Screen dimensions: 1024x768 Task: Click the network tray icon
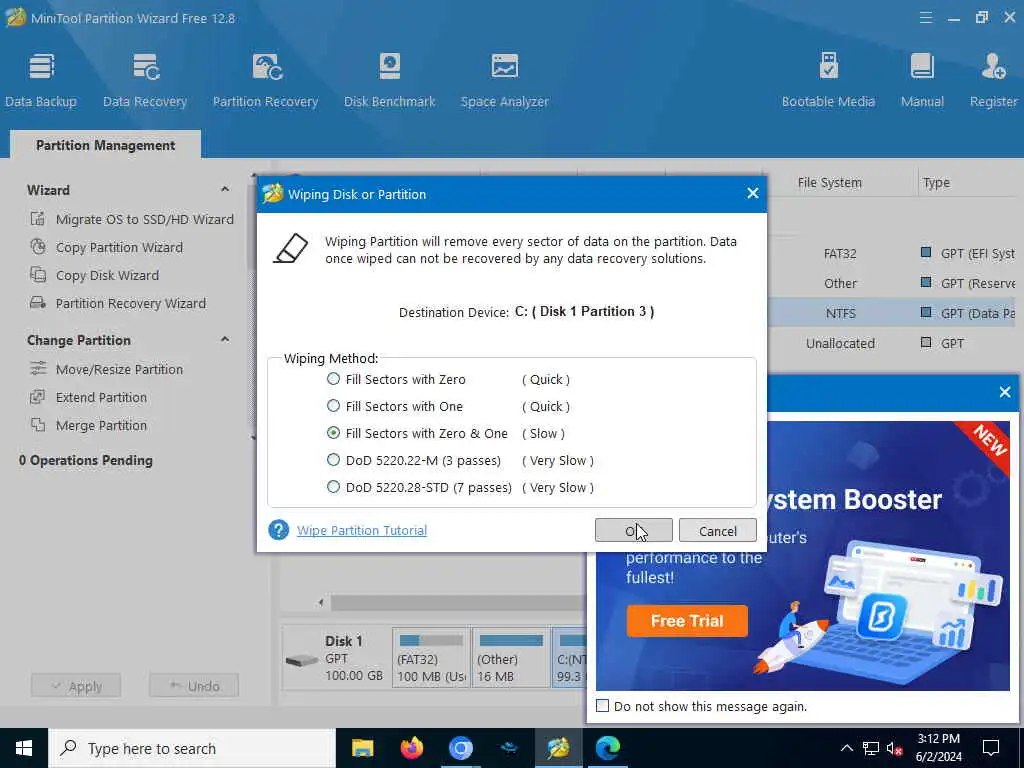(871, 748)
